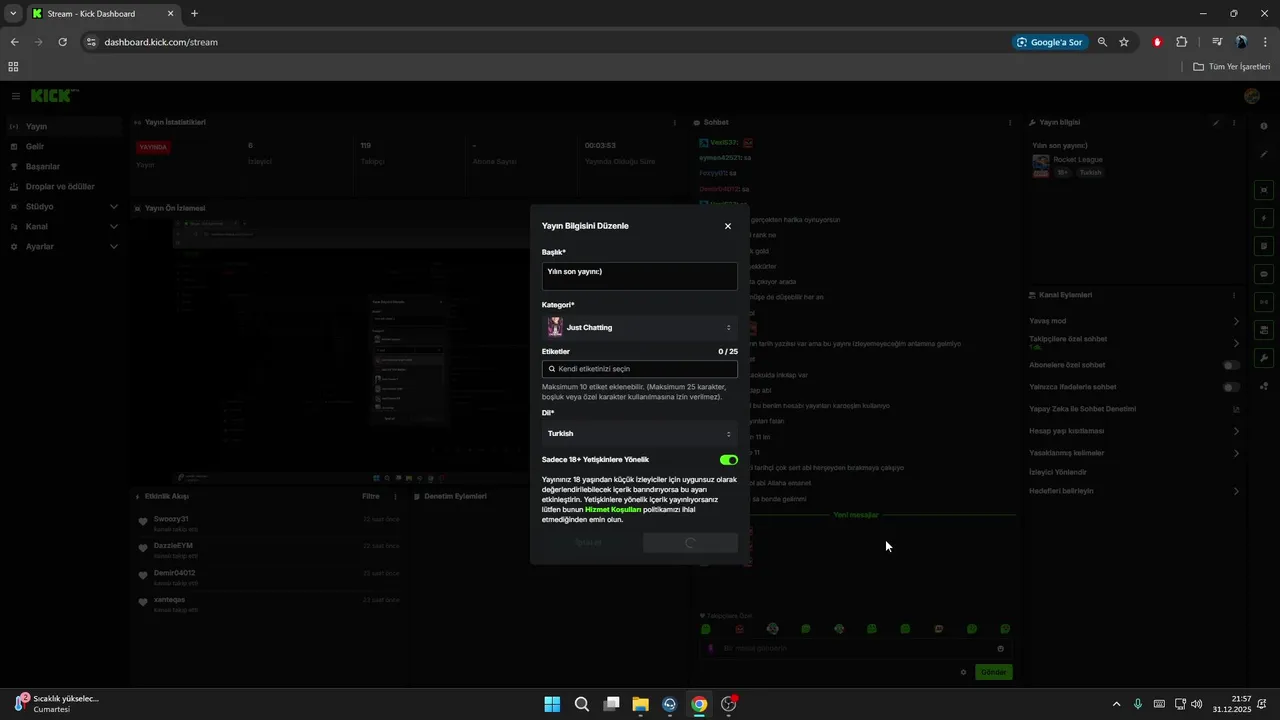Screen dimensions: 1280x720
Task: Click the chat message input field
Action: (x=855, y=648)
